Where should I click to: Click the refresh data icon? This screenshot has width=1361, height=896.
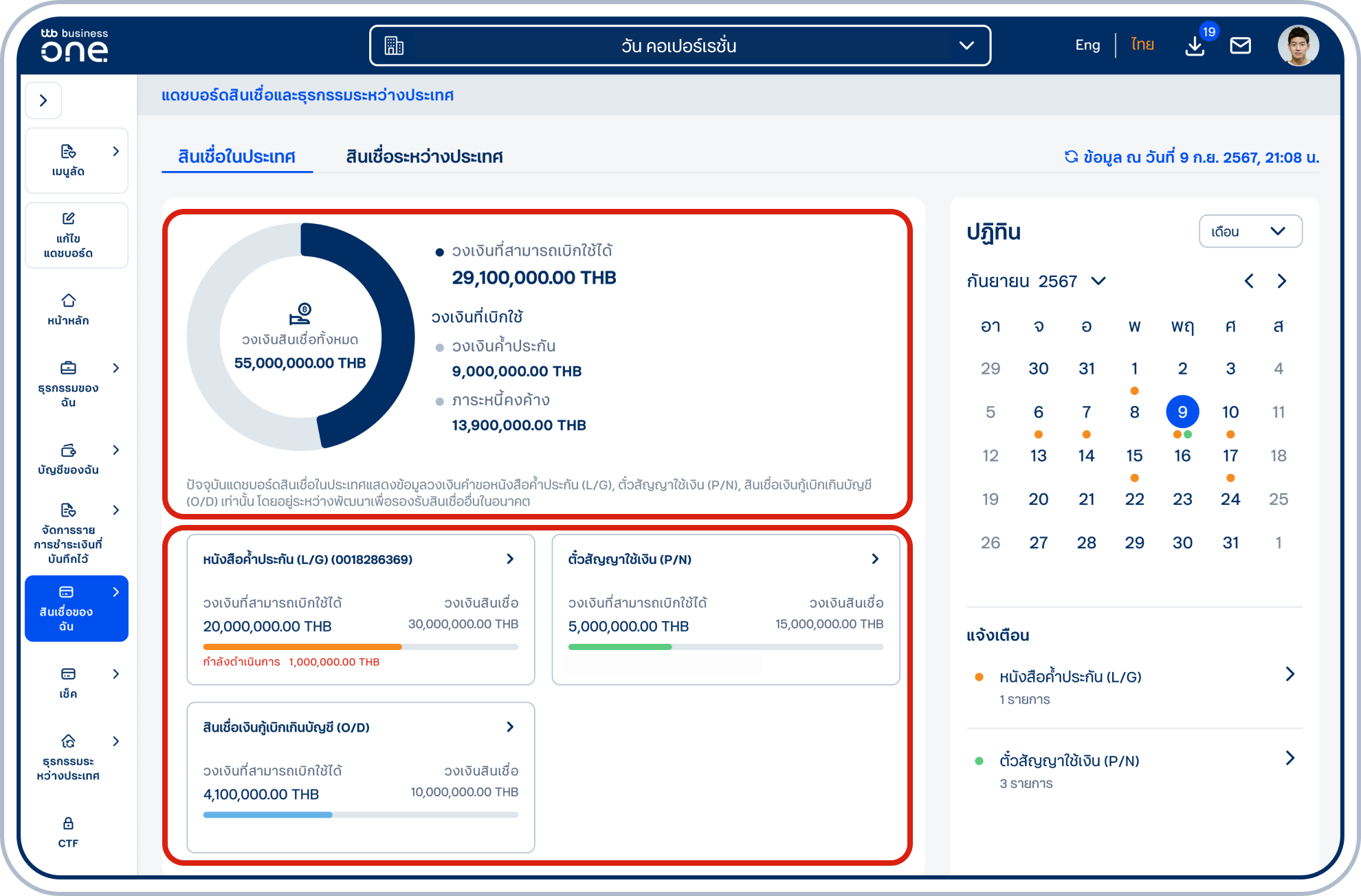pyautogui.click(x=1071, y=157)
